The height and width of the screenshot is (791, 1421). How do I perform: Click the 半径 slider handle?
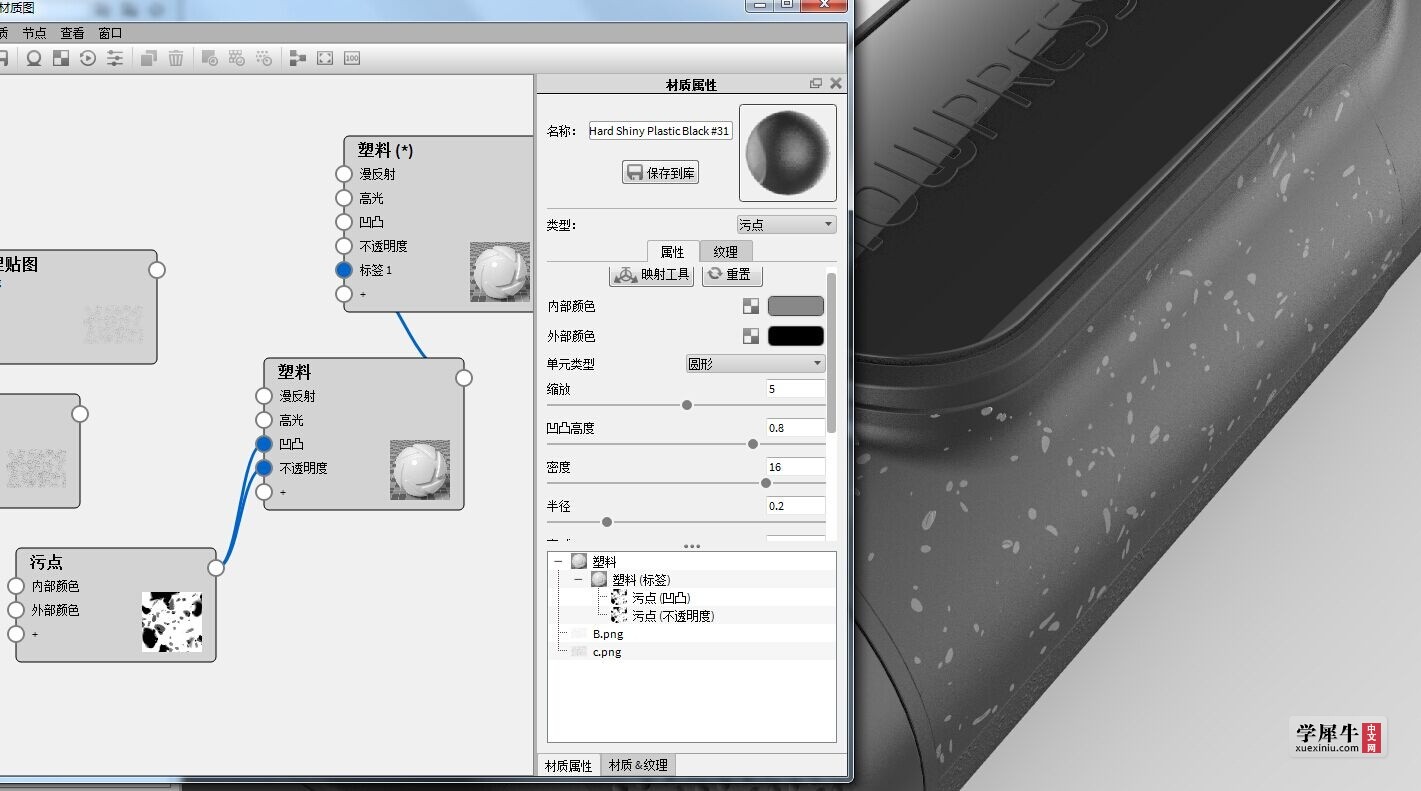pos(607,522)
